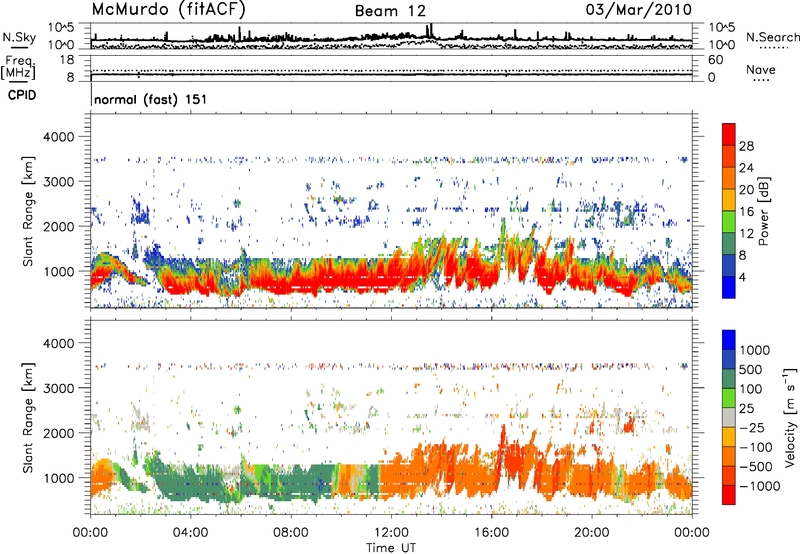Click the "-25" label on the Velocity colorbar

pos(752,428)
